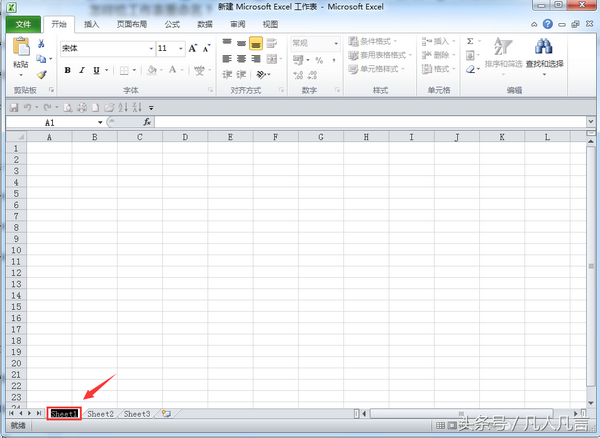Click the AutoSum sigma icon
Viewport: 600px width, 438px height.
(470, 41)
